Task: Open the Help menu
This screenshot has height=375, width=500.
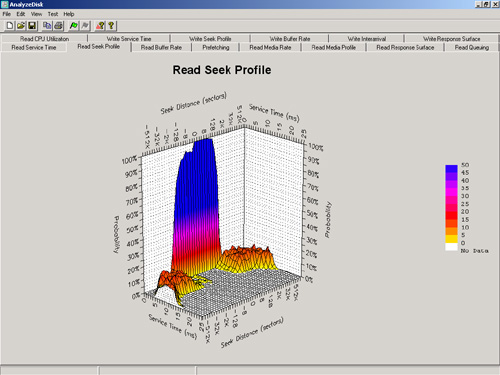Action: [x=69, y=14]
